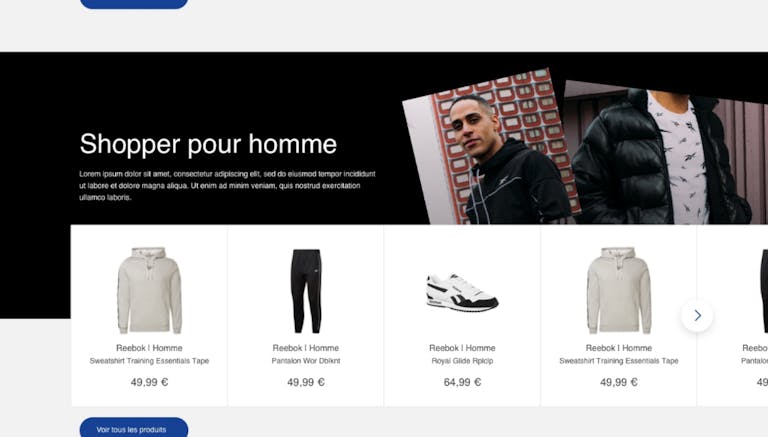Click the Shopper pour homme heading
Screen dimensions: 768x437
click(x=208, y=144)
